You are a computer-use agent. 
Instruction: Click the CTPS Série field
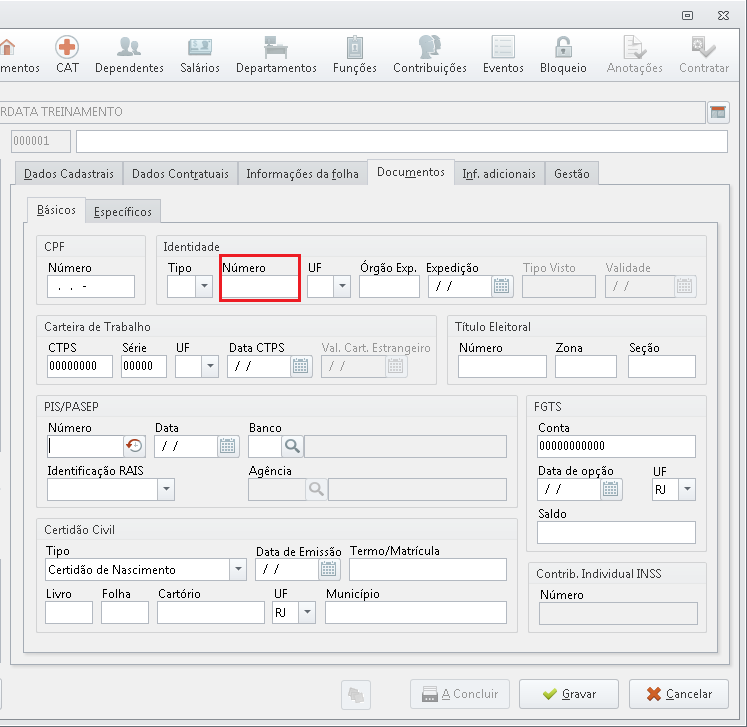point(144,366)
